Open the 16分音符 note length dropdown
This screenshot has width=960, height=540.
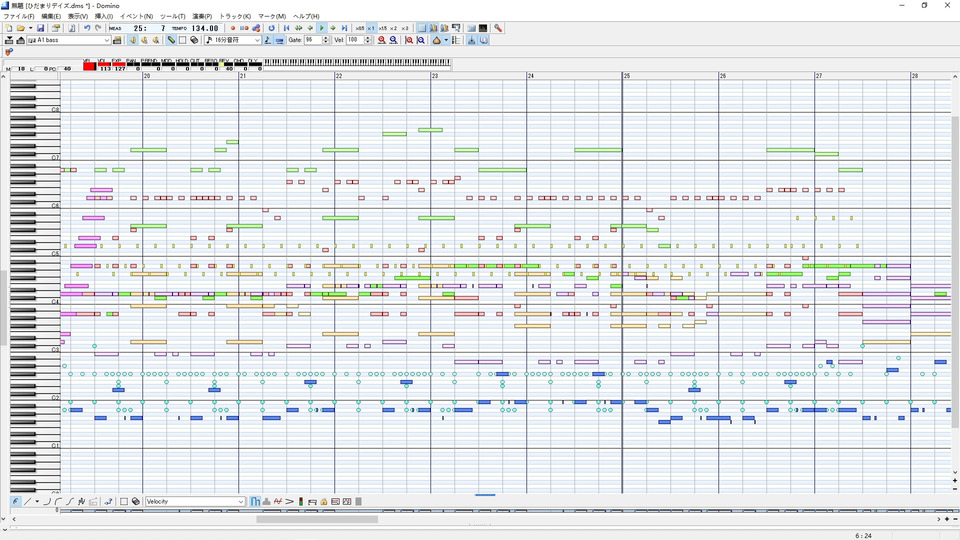pos(257,40)
